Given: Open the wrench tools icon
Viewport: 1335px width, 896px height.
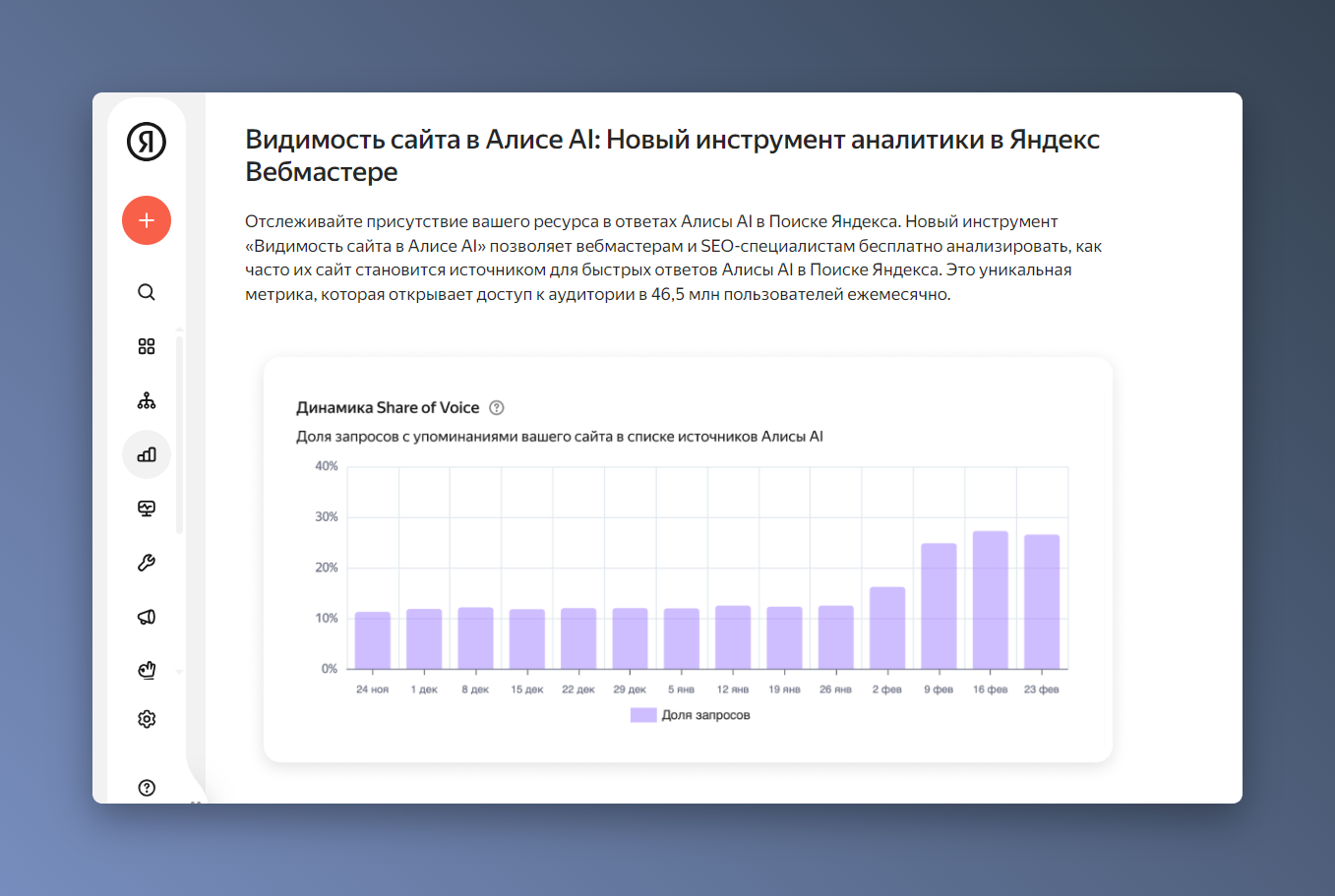Looking at the screenshot, I should [147, 563].
